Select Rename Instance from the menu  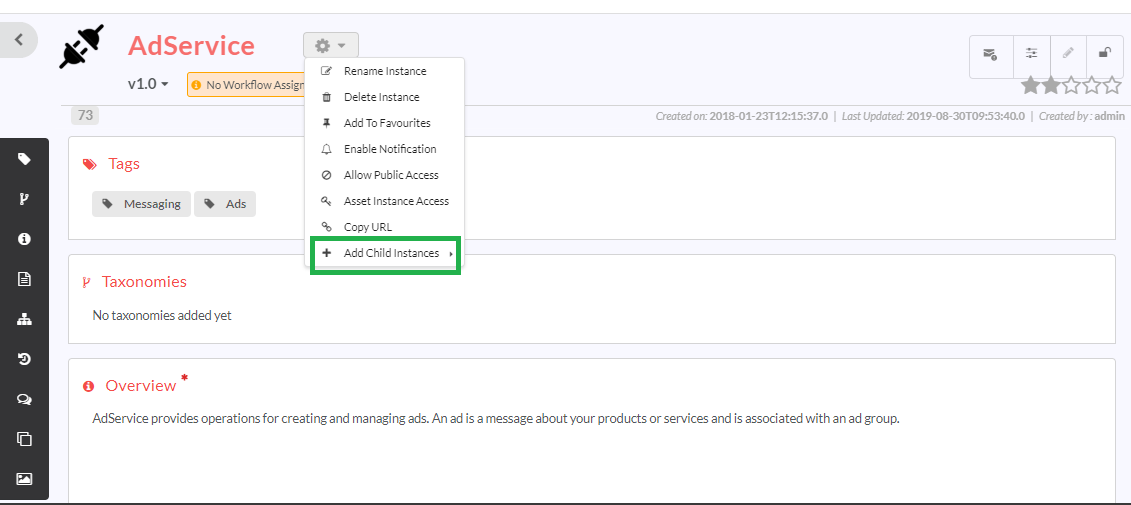pos(384,71)
